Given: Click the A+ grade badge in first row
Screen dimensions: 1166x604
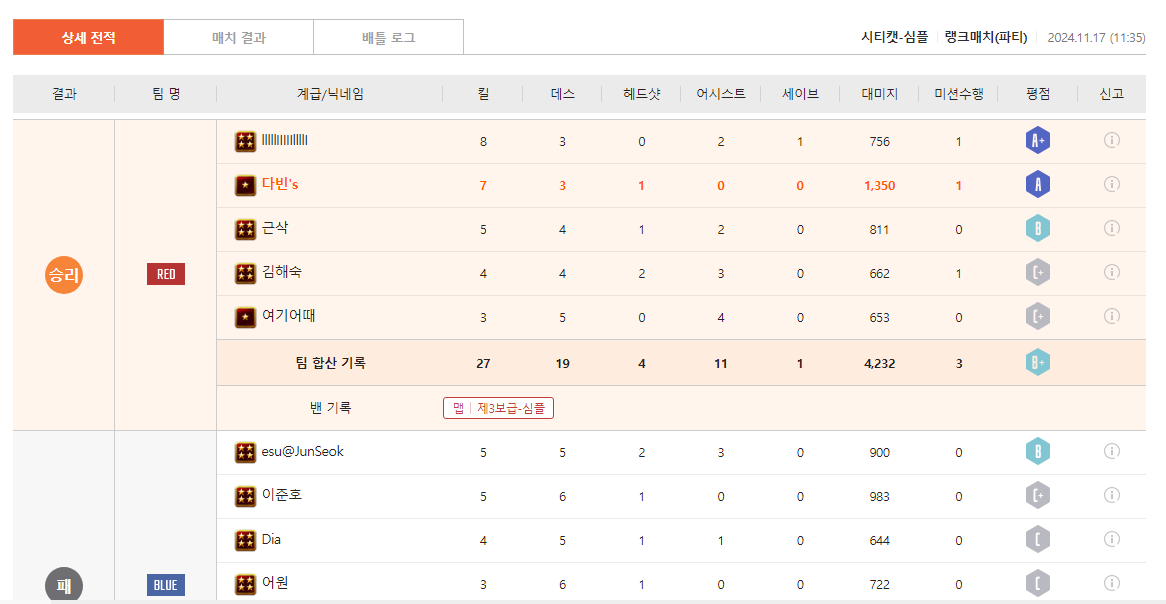Looking at the screenshot, I should pos(1038,141).
